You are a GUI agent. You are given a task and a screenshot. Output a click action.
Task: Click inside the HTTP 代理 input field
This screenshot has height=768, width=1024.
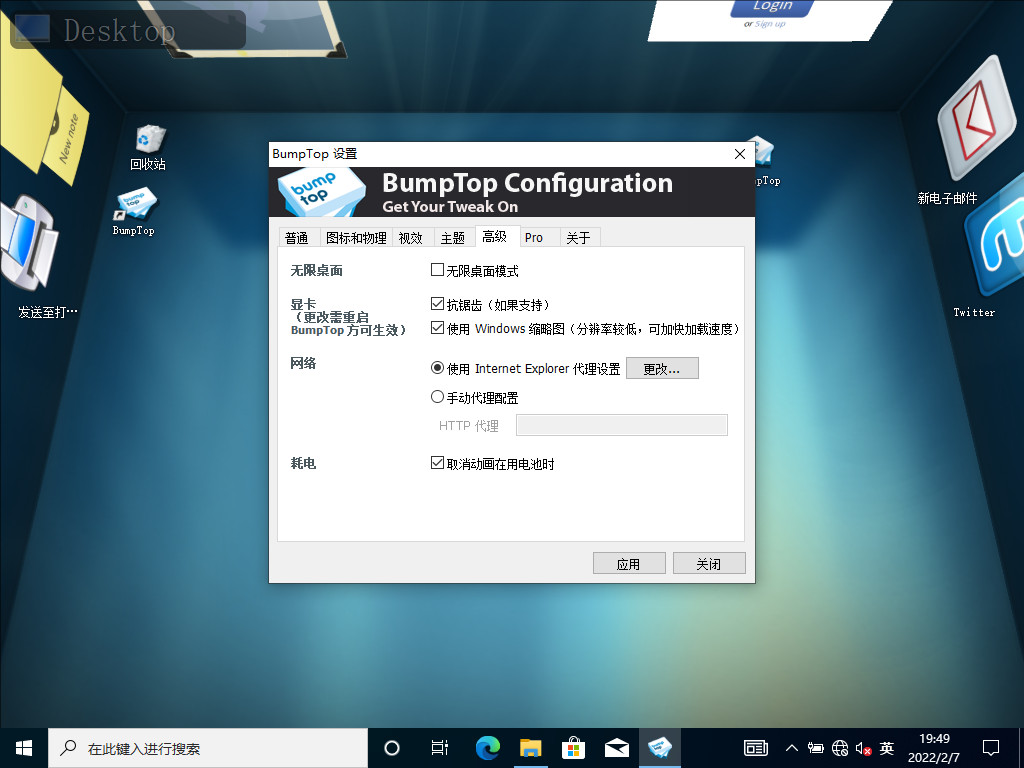click(621, 424)
